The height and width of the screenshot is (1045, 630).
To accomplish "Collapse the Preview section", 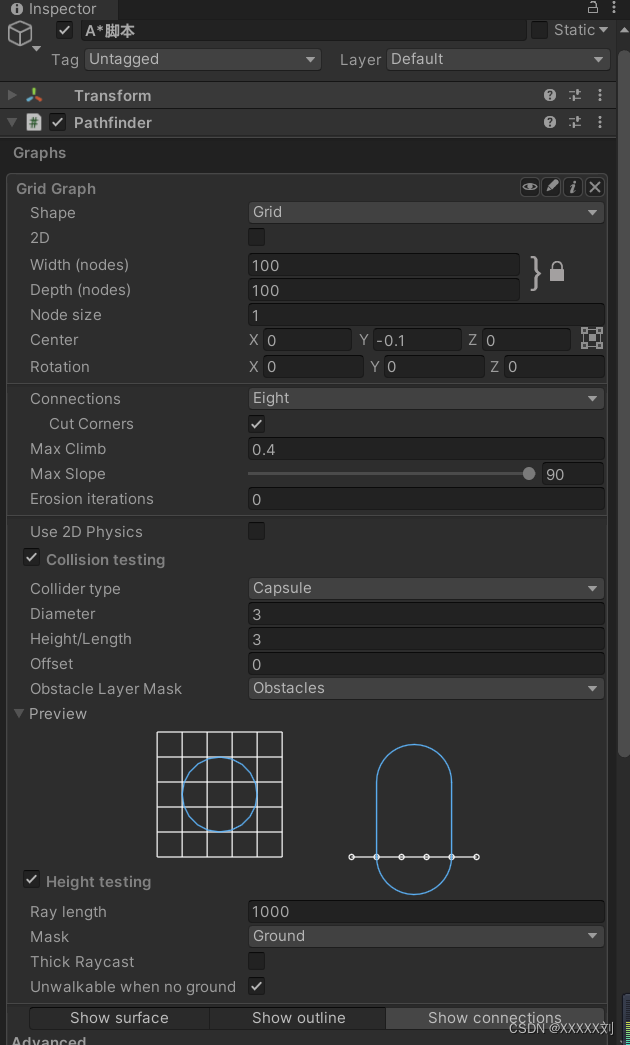I will 18,713.
